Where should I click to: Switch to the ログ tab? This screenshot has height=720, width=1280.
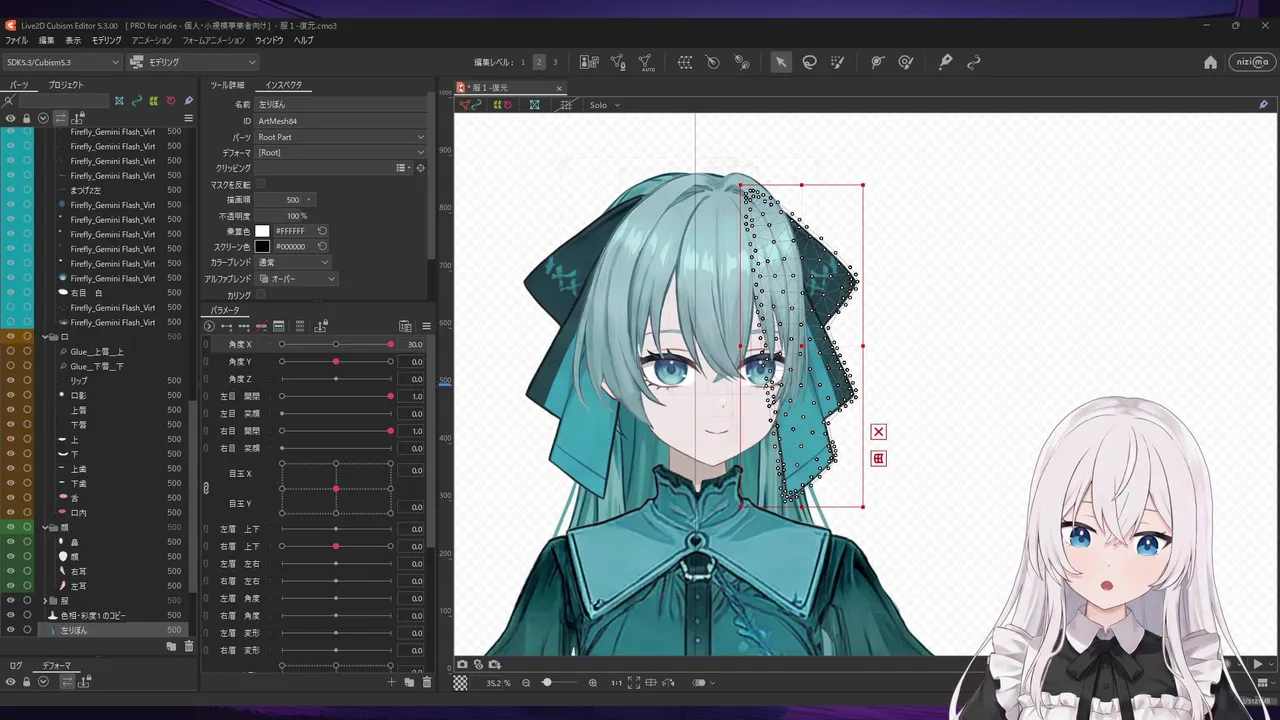[16, 665]
